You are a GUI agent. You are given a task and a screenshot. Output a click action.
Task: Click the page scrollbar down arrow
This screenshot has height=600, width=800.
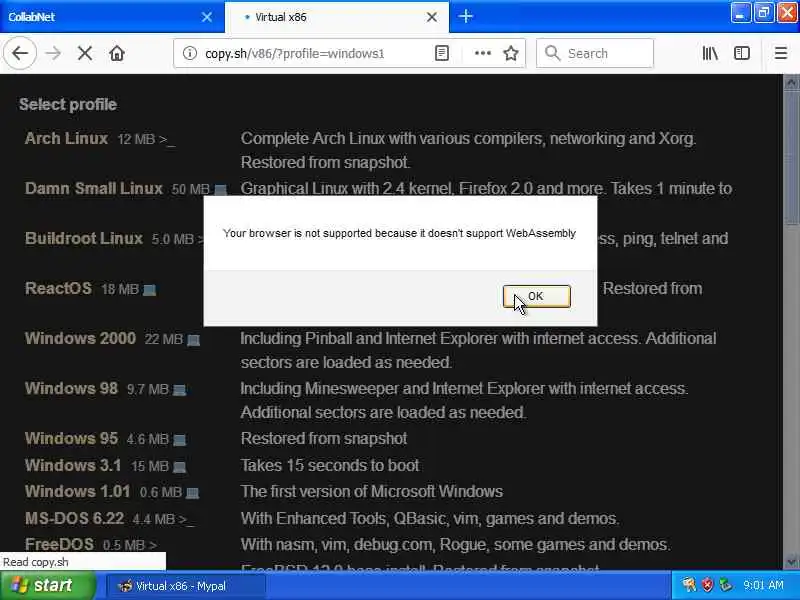[x=791, y=562]
